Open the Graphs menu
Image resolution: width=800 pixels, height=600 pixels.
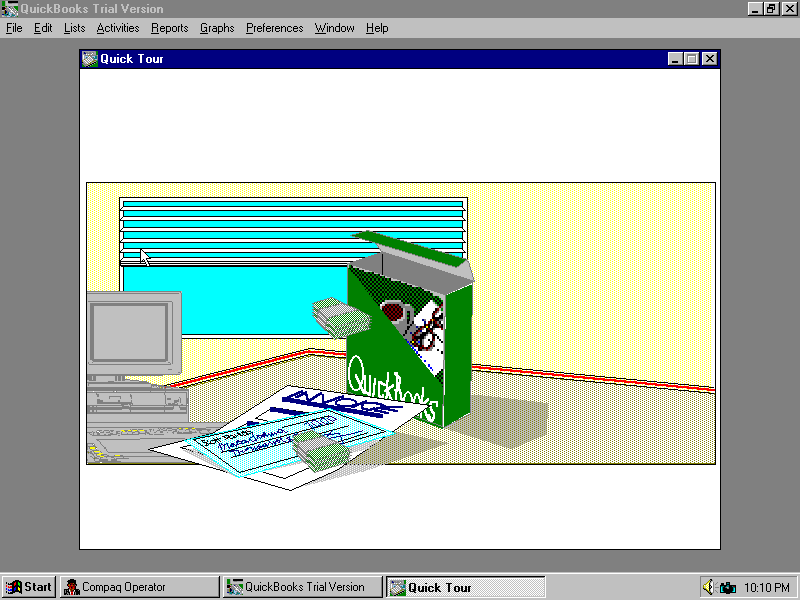coord(217,28)
